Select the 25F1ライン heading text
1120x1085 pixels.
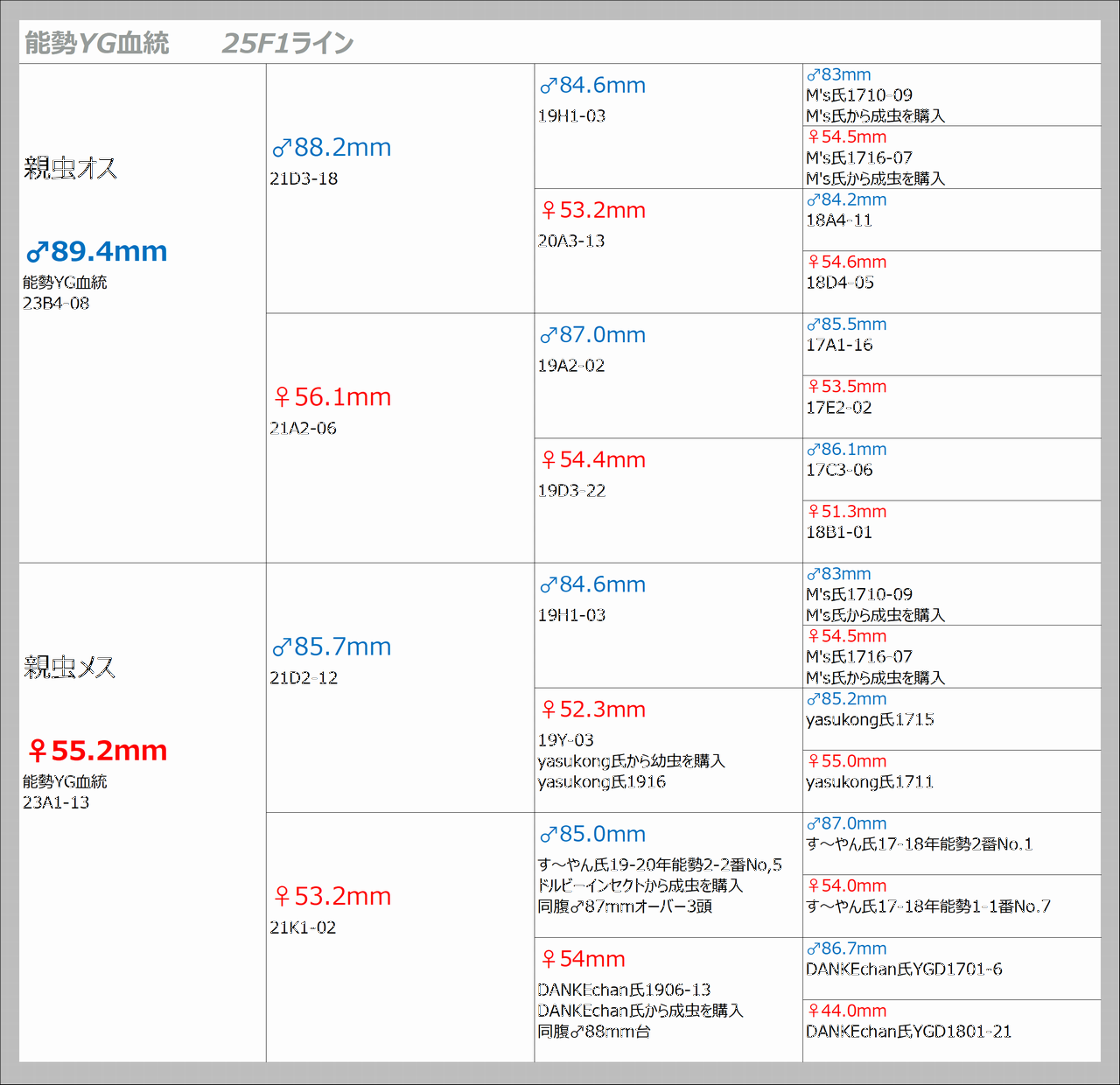pyautogui.click(x=288, y=43)
